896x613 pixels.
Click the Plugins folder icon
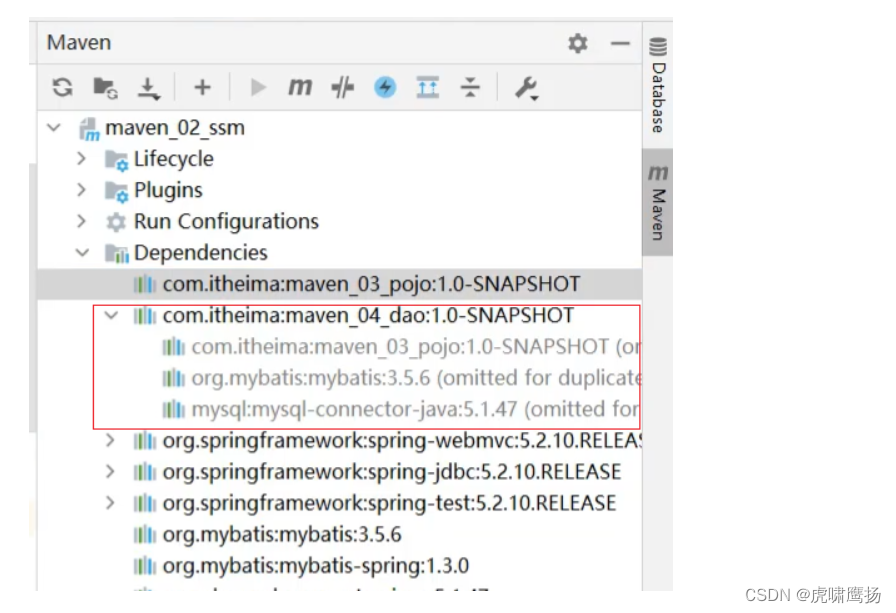point(117,191)
